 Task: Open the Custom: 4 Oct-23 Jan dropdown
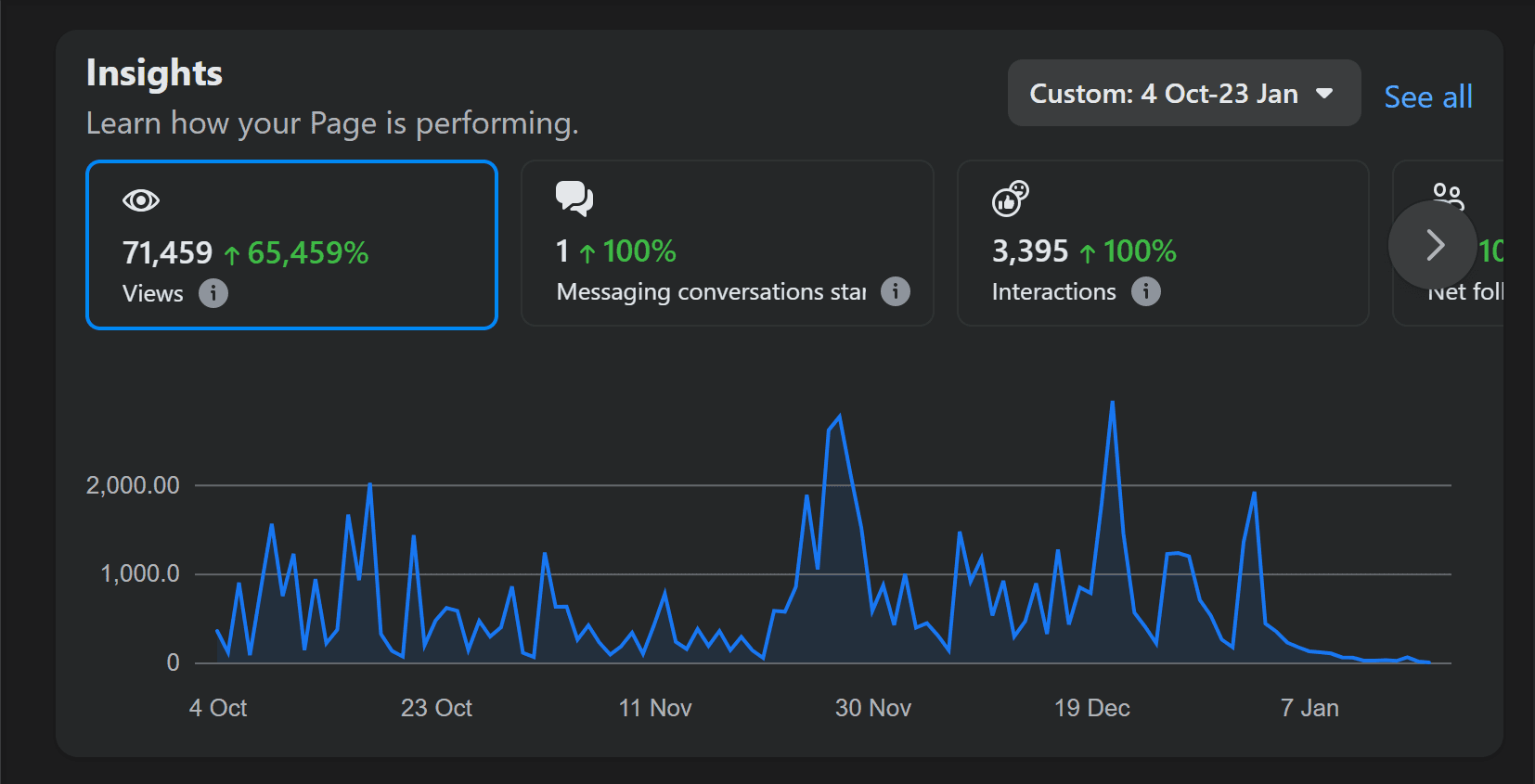[1184, 94]
